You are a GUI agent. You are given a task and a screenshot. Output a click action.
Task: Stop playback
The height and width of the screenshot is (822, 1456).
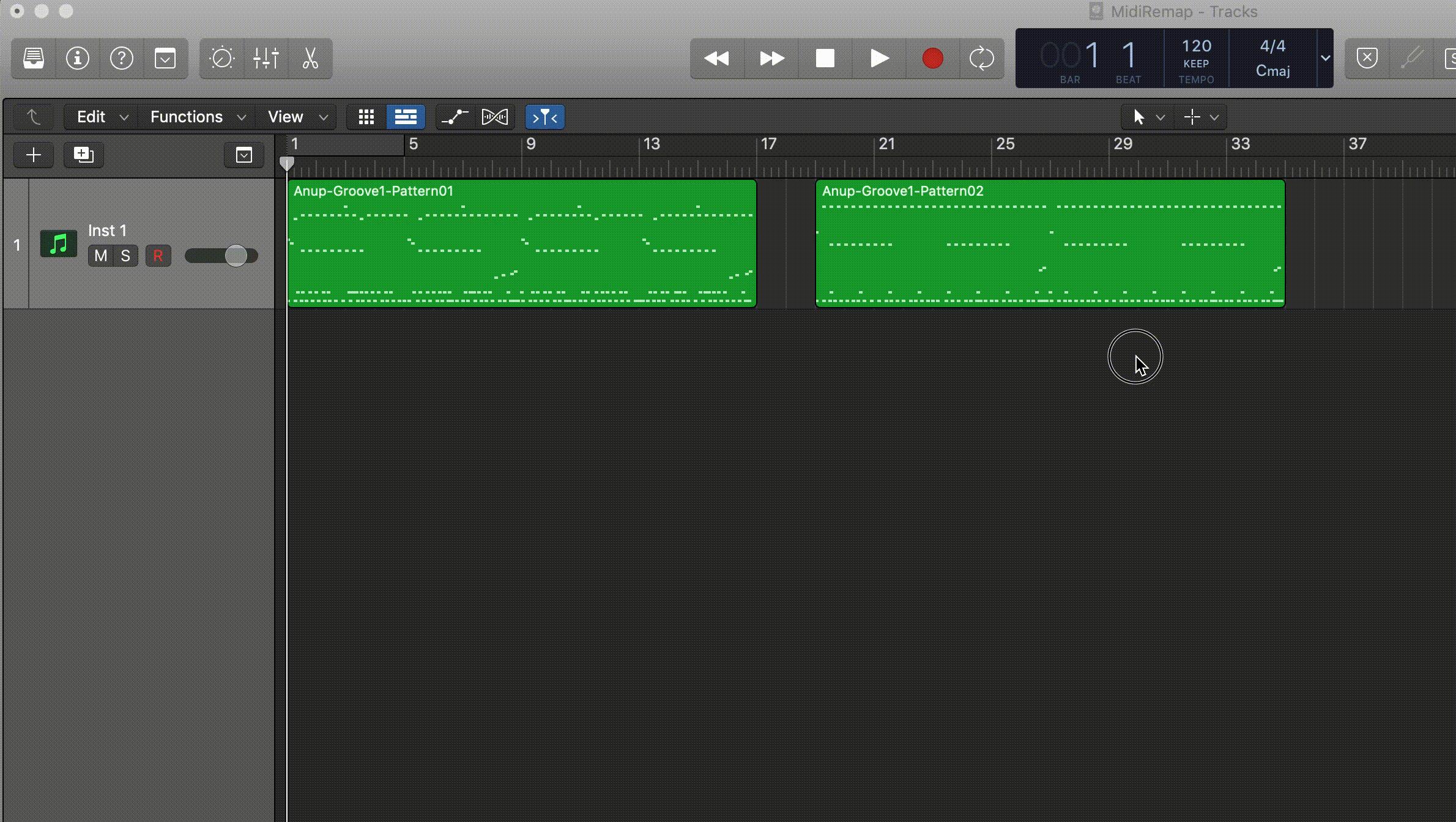tap(825, 59)
